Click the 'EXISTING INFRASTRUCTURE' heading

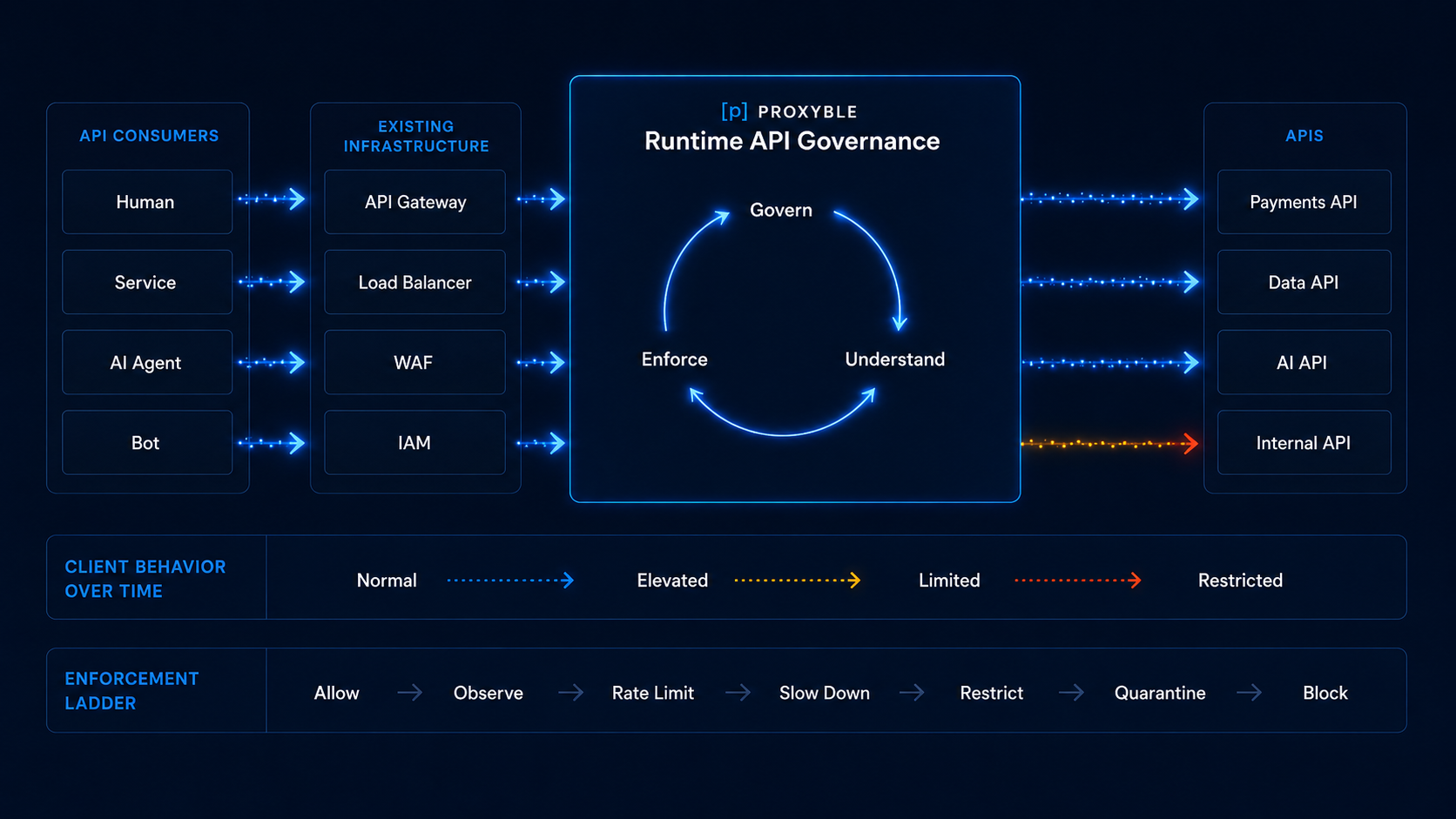pyautogui.click(x=416, y=137)
